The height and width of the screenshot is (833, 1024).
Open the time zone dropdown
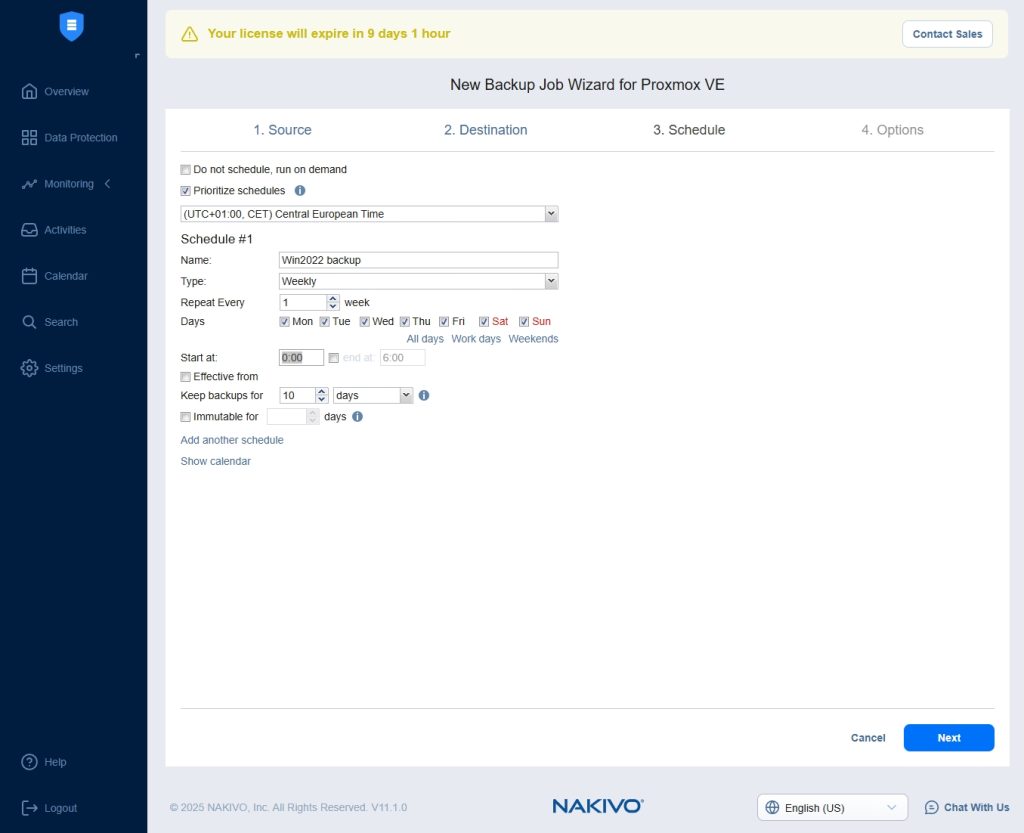pyautogui.click(x=550, y=214)
